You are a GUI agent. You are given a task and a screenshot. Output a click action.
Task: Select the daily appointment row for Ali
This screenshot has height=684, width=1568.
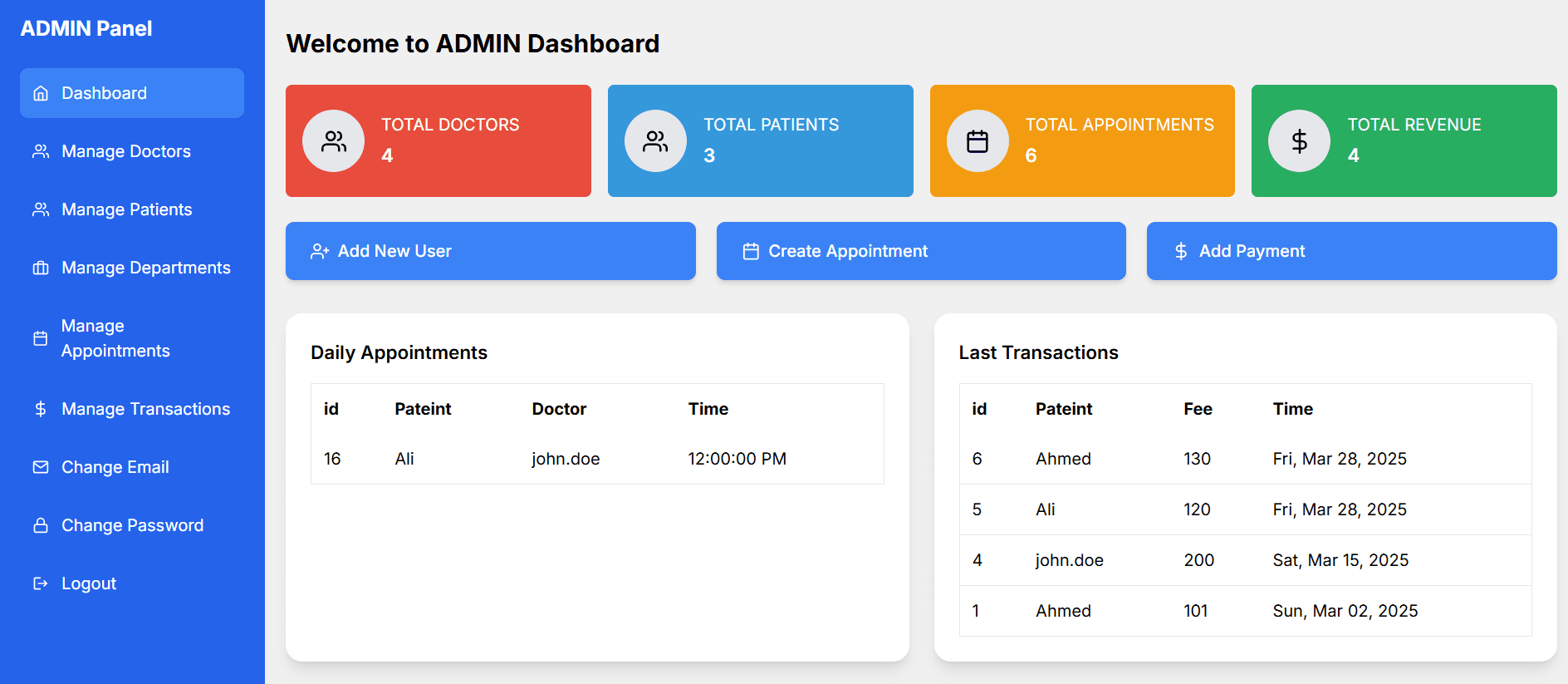(x=596, y=459)
